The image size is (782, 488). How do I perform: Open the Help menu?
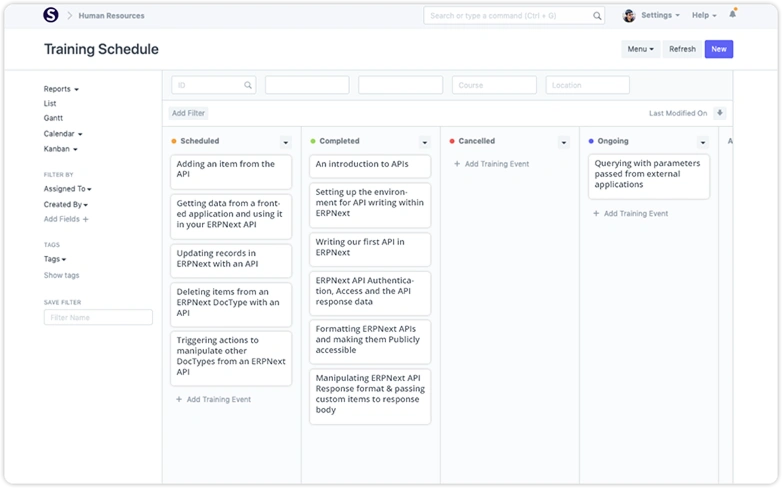[704, 16]
